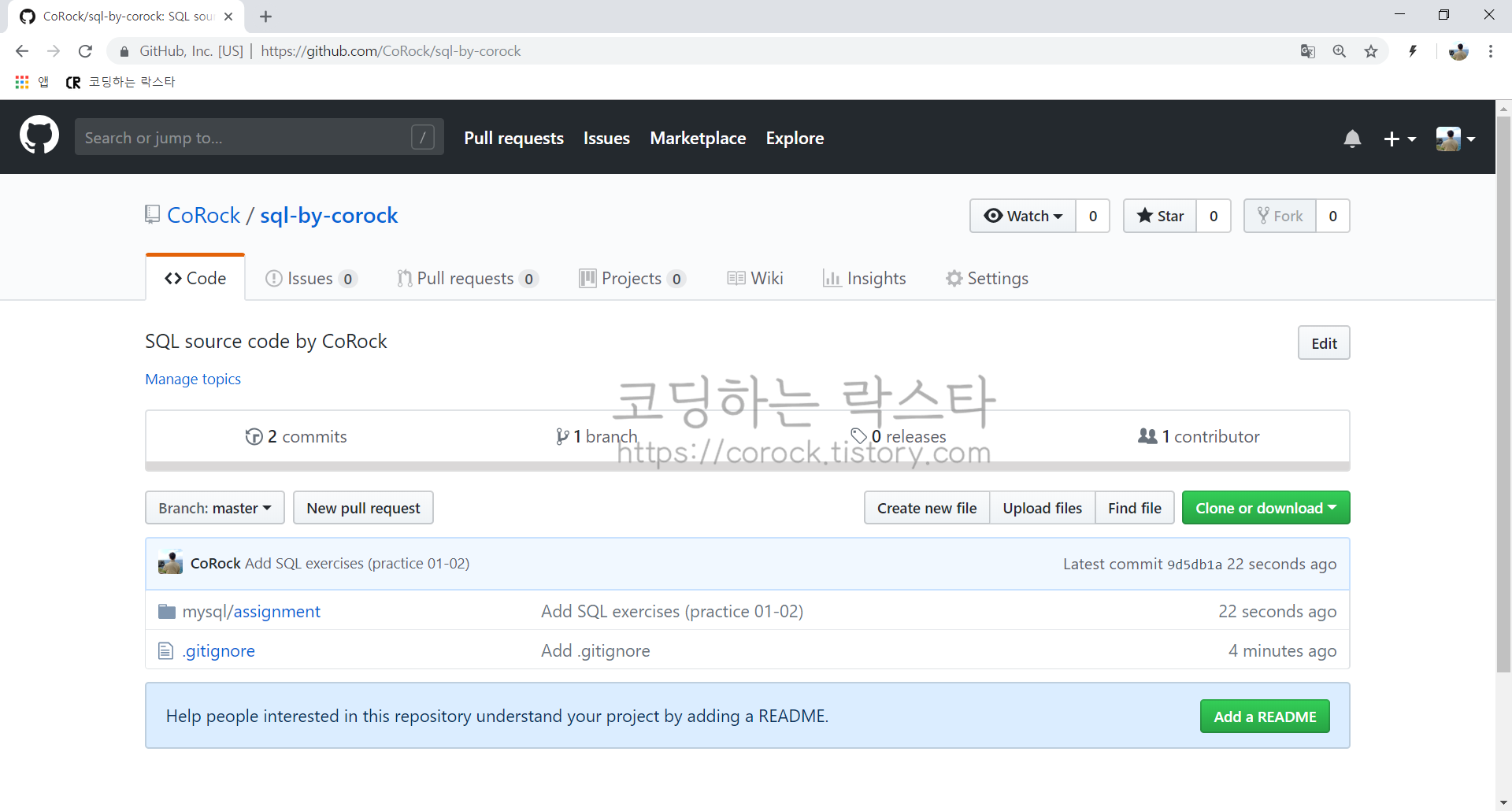
Task: Open the Chrome three-dot menu
Action: pyautogui.click(x=1491, y=51)
